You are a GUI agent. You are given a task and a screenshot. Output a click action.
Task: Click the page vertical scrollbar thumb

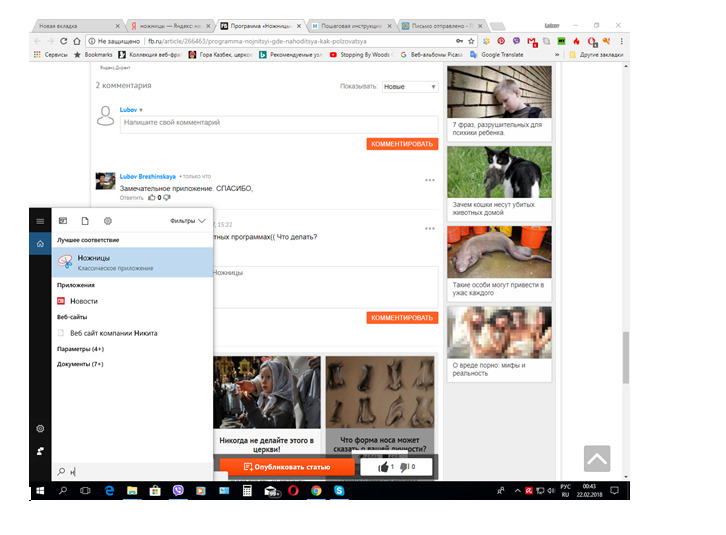626,357
